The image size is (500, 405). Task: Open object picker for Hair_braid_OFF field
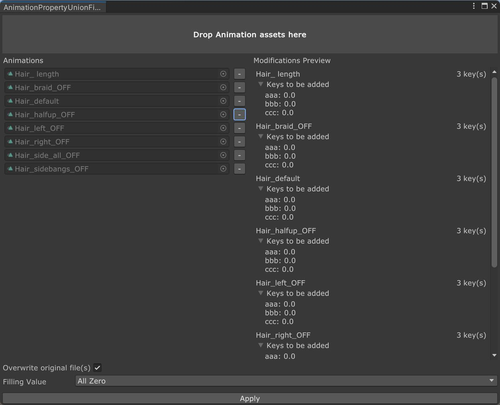click(223, 87)
